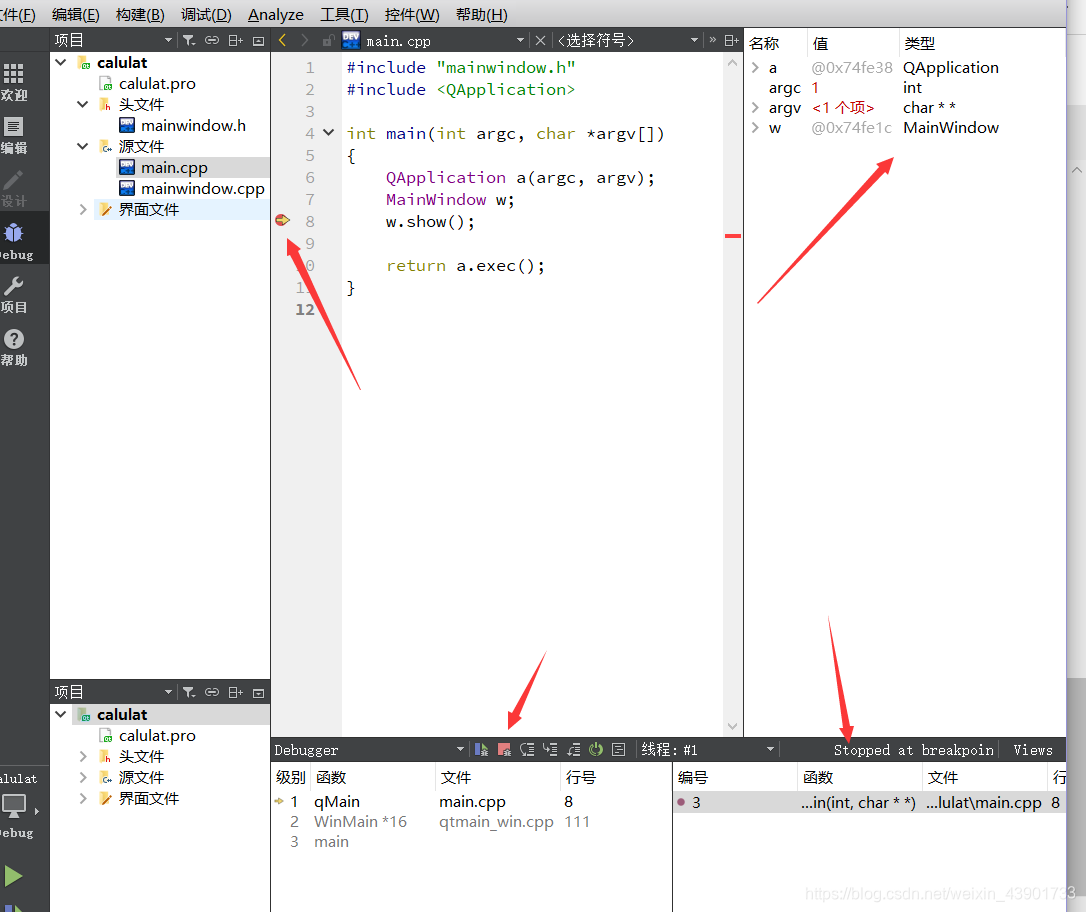Open the main.cpp open documents dropdown

click(x=519, y=41)
